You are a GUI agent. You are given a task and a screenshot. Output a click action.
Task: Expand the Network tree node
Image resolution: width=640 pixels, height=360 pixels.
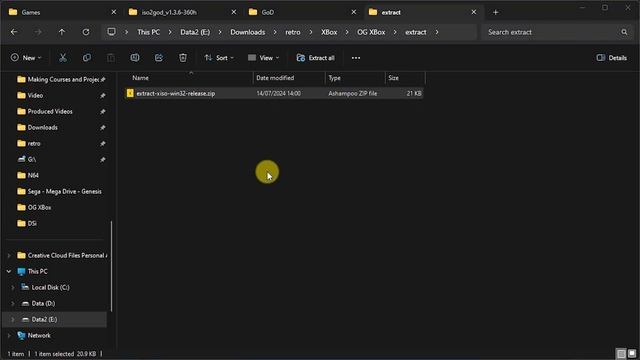click(x=9, y=336)
